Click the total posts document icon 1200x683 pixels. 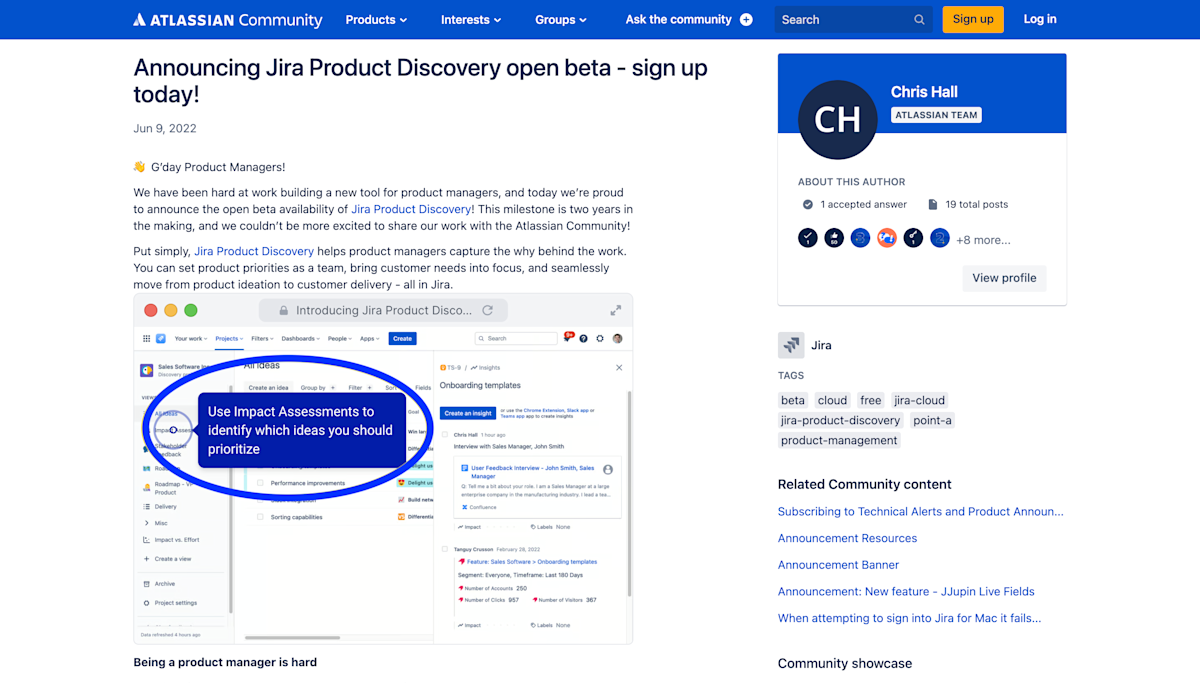tap(933, 204)
